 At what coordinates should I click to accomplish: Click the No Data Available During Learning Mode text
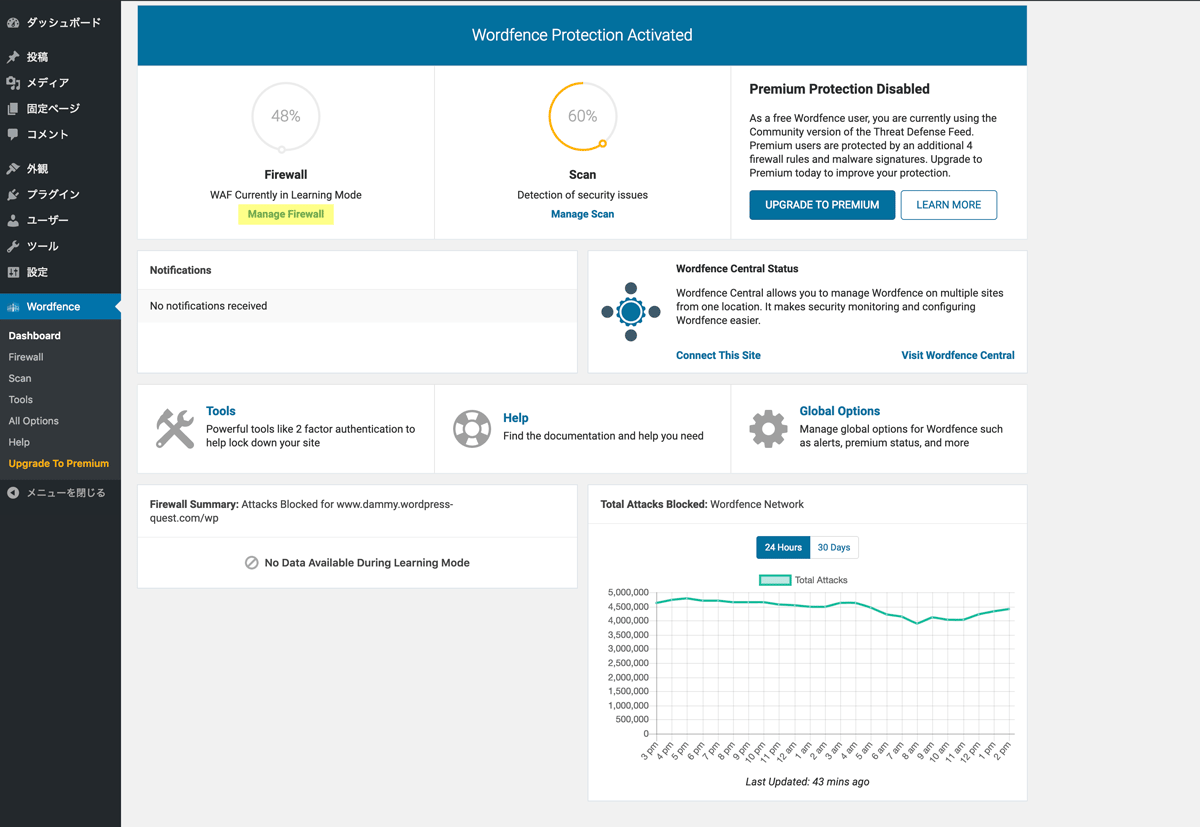[x=367, y=563]
